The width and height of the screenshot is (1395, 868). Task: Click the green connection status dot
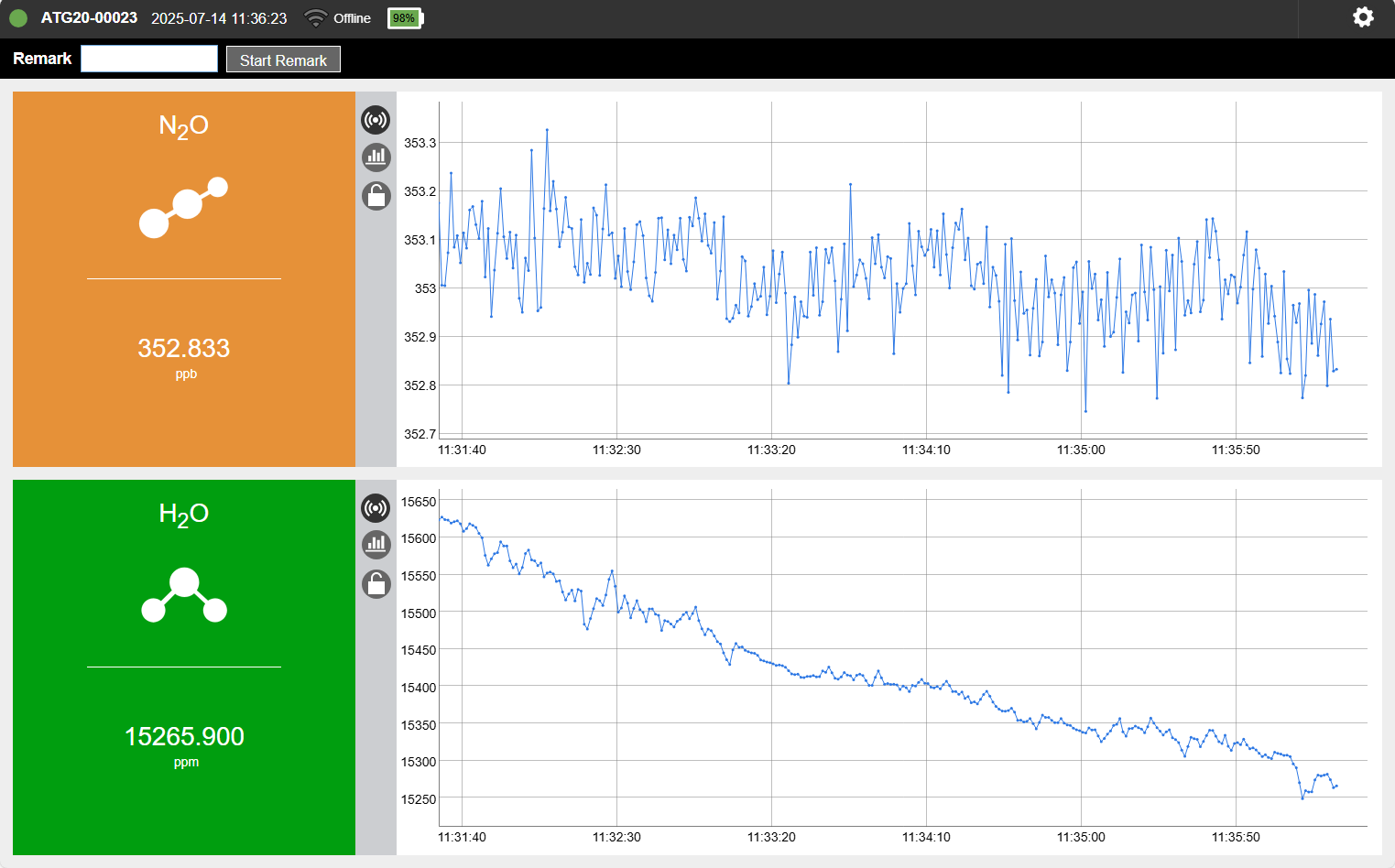coord(18,18)
